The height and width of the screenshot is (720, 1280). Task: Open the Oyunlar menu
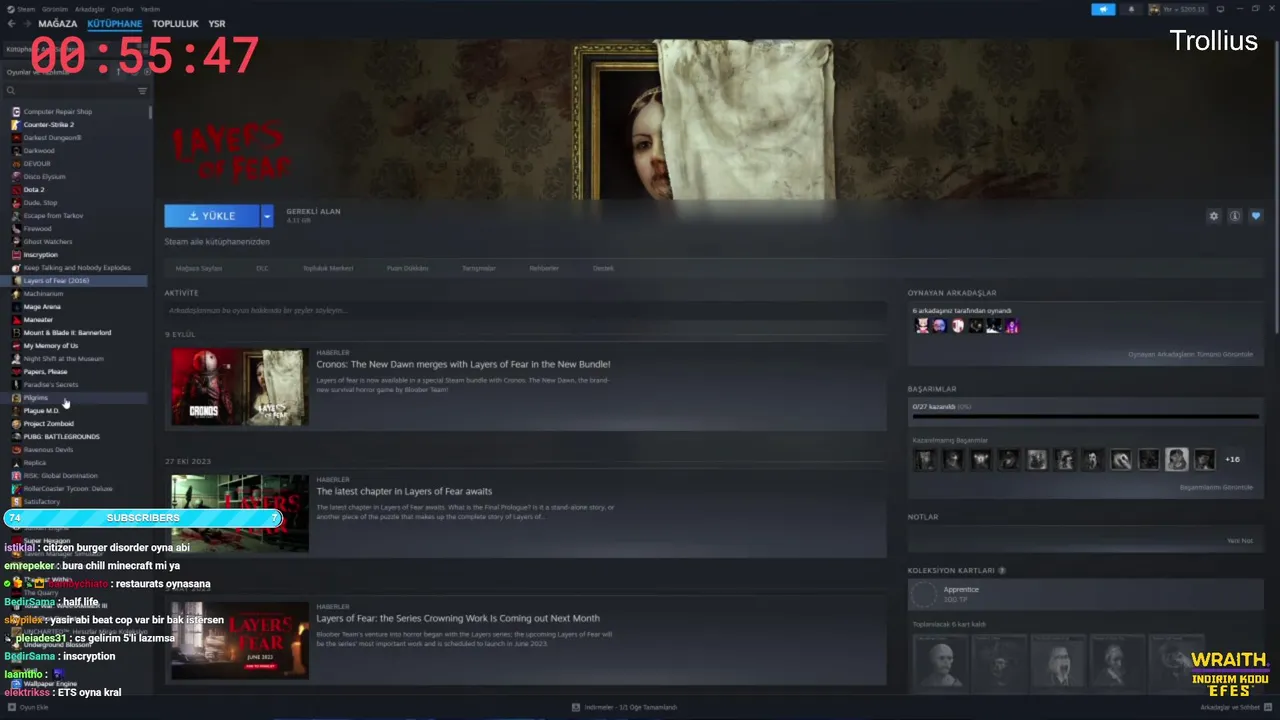tap(122, 9)
